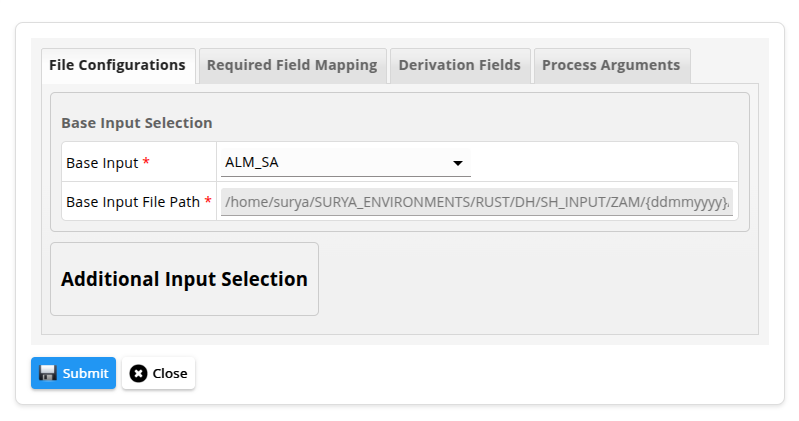799x421 pixels.
Task: Click the floppy disk icon on Submit
Action: pos(47,373)
